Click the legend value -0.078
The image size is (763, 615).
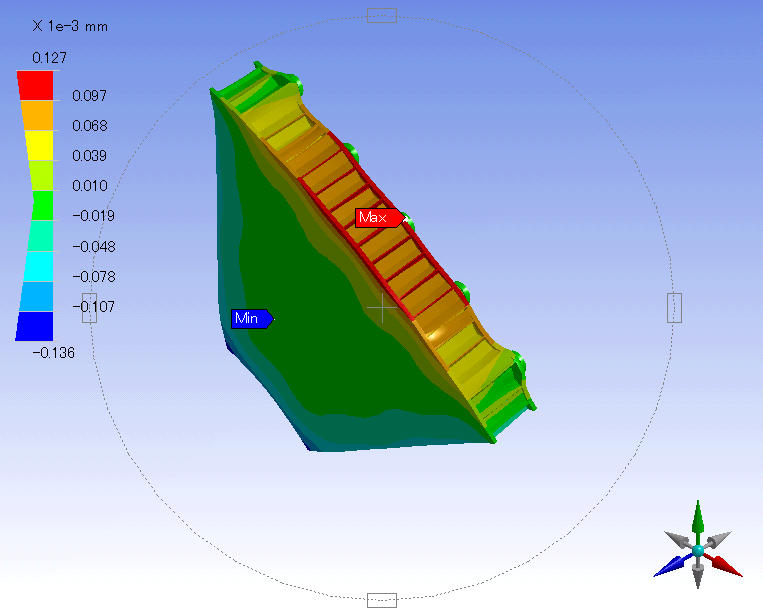[94, 277]
